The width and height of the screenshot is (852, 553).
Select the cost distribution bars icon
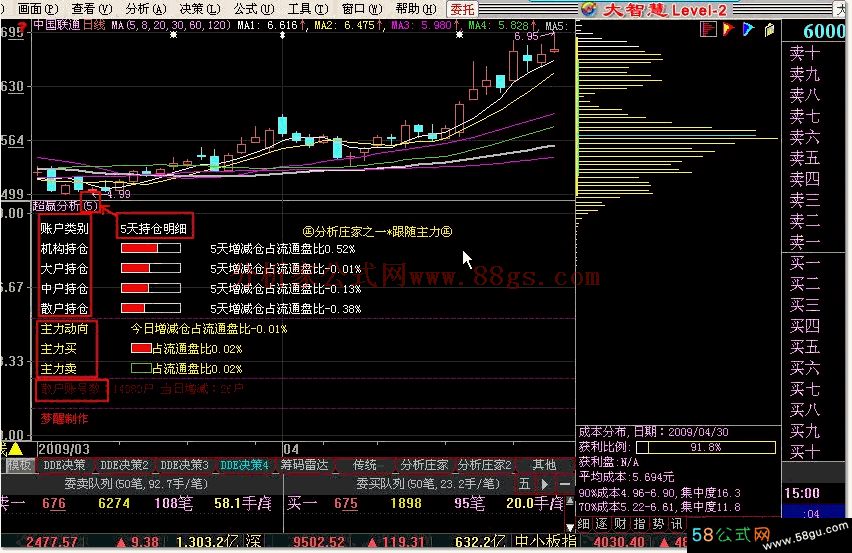(x=708, y=29)
